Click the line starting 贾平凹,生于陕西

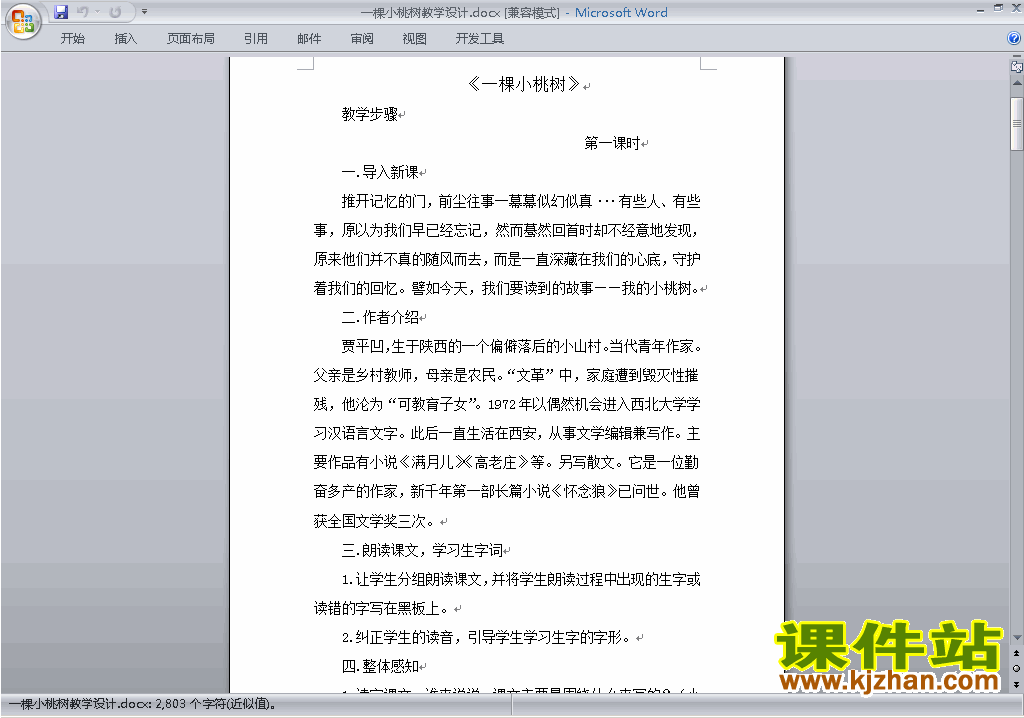pos(522,346)
